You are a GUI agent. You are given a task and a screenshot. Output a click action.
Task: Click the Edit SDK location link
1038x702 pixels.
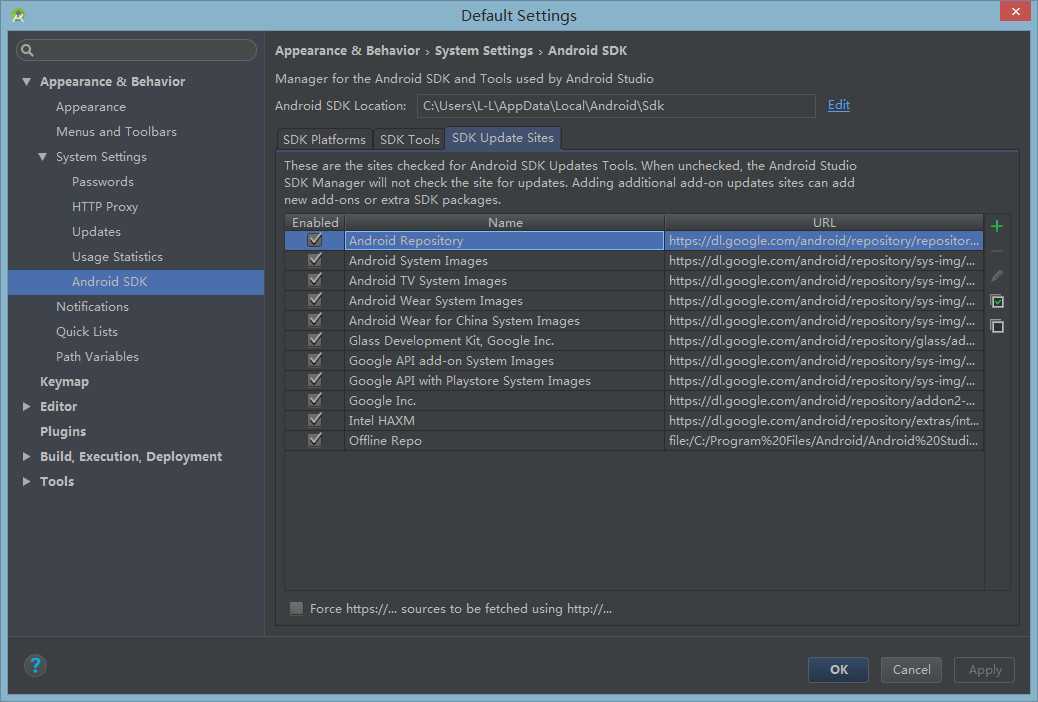click(838, 105)
